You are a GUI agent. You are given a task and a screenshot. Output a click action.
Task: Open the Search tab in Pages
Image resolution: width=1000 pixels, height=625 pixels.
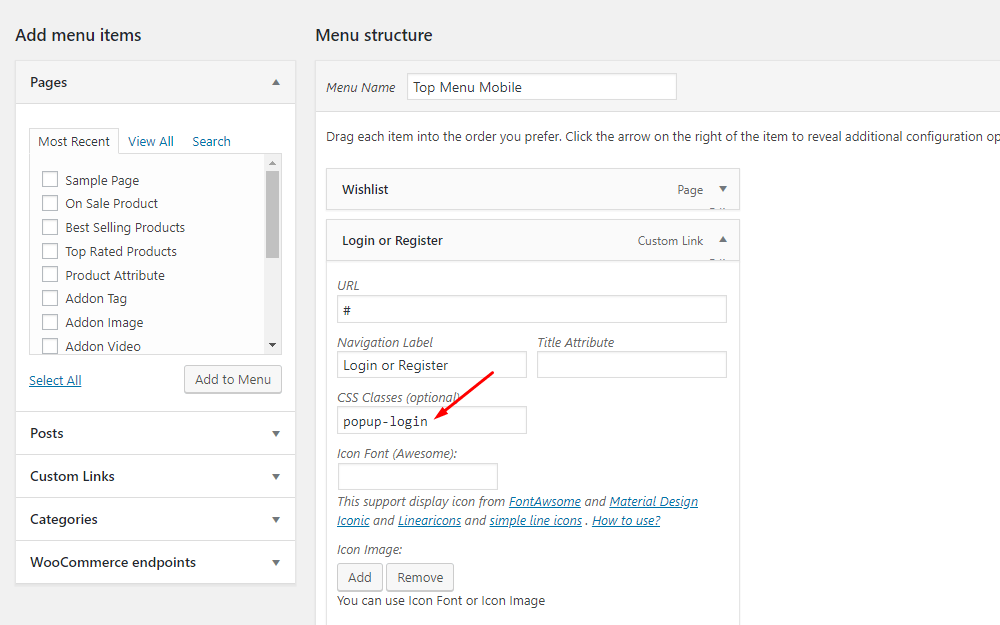click(211, 142)
